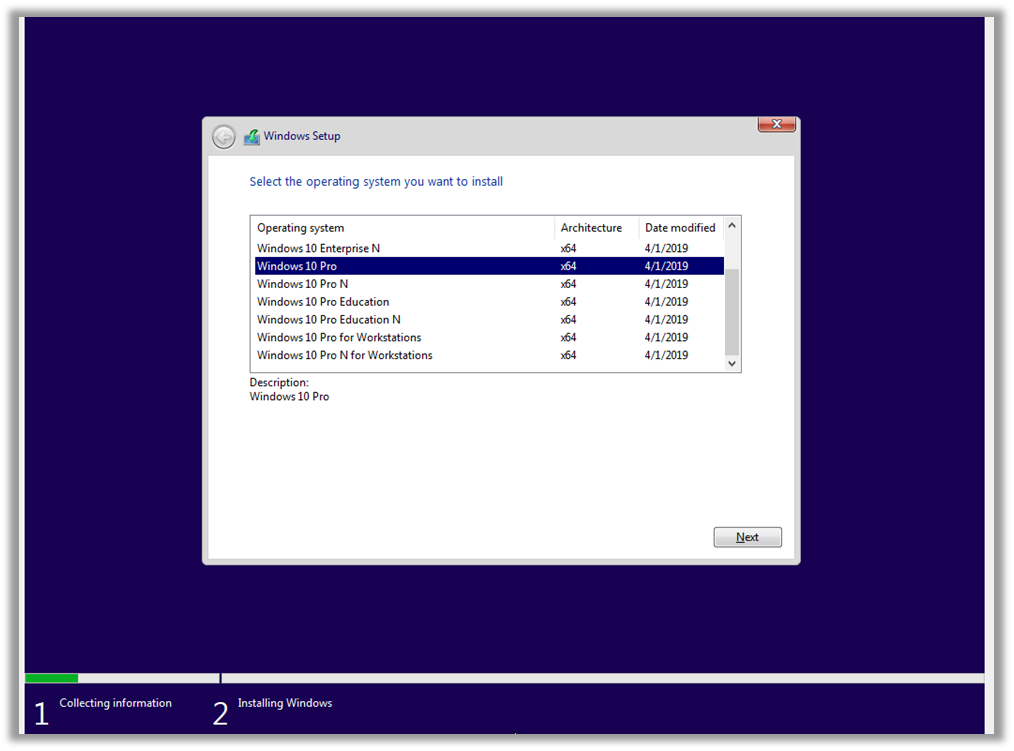The image size is (1014, 751).
Task: Click the Date modified column header
Action: [x=681, y=228]
